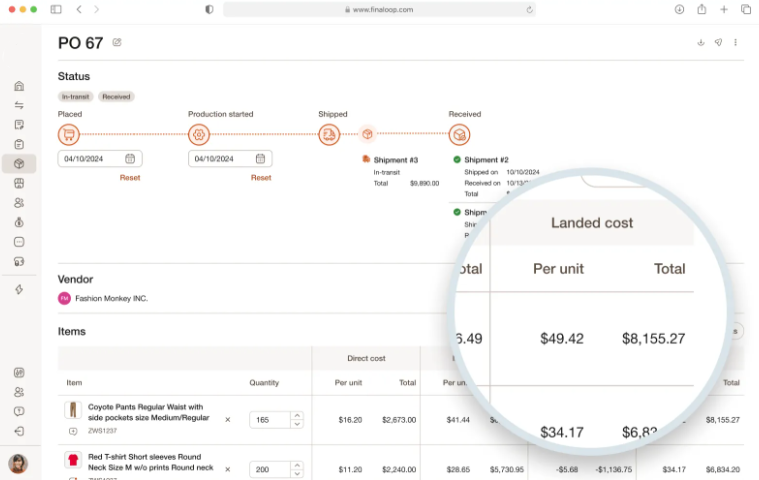Click the Production started gear step icon
Viewport: 759px width, 480px height.
click(x=199, y=135)
